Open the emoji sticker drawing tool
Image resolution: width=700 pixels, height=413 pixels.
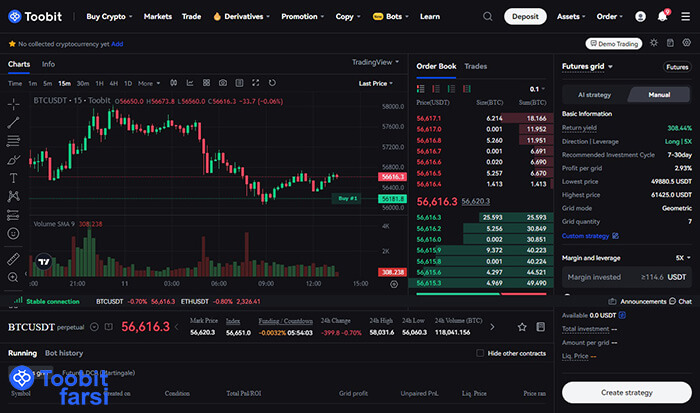pyautogui.click(x=13, y=233)
